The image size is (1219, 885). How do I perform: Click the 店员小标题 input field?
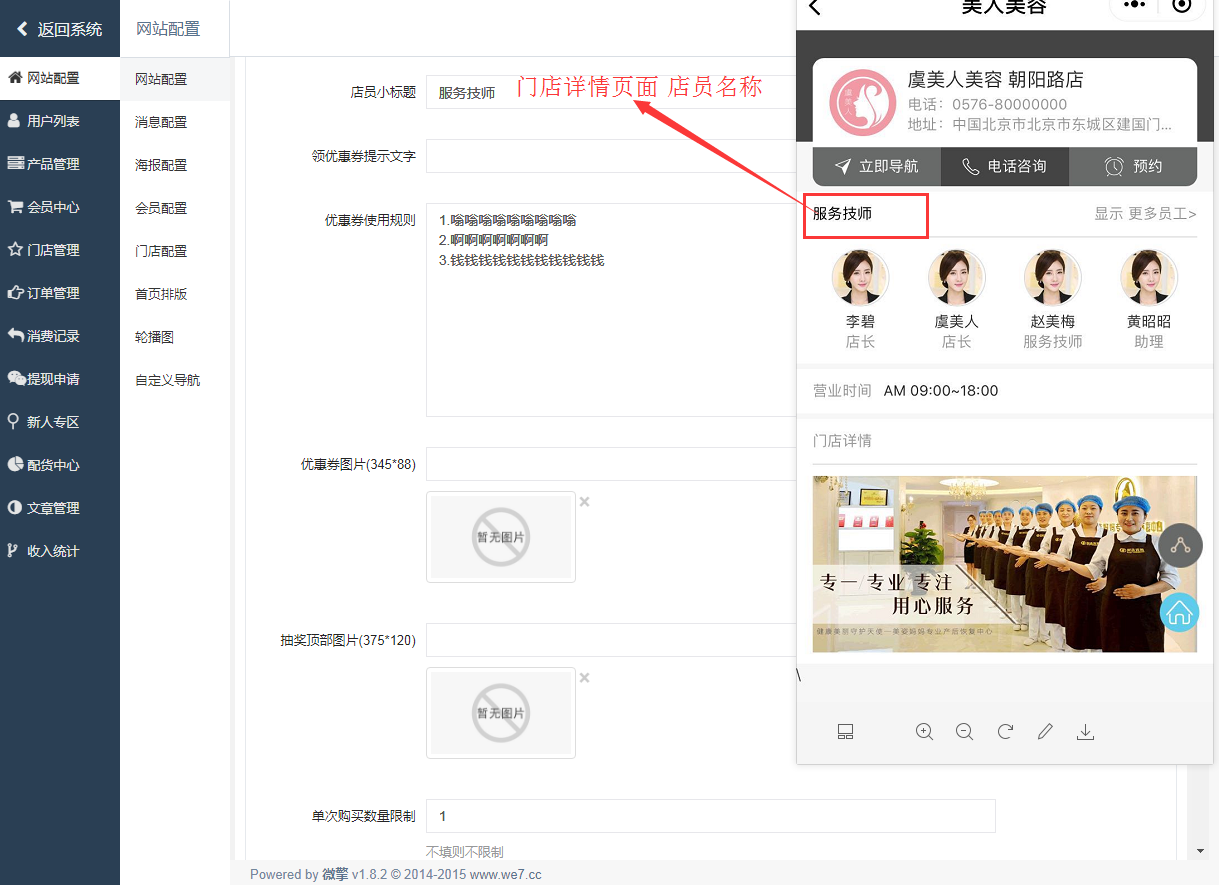(611, 92)
